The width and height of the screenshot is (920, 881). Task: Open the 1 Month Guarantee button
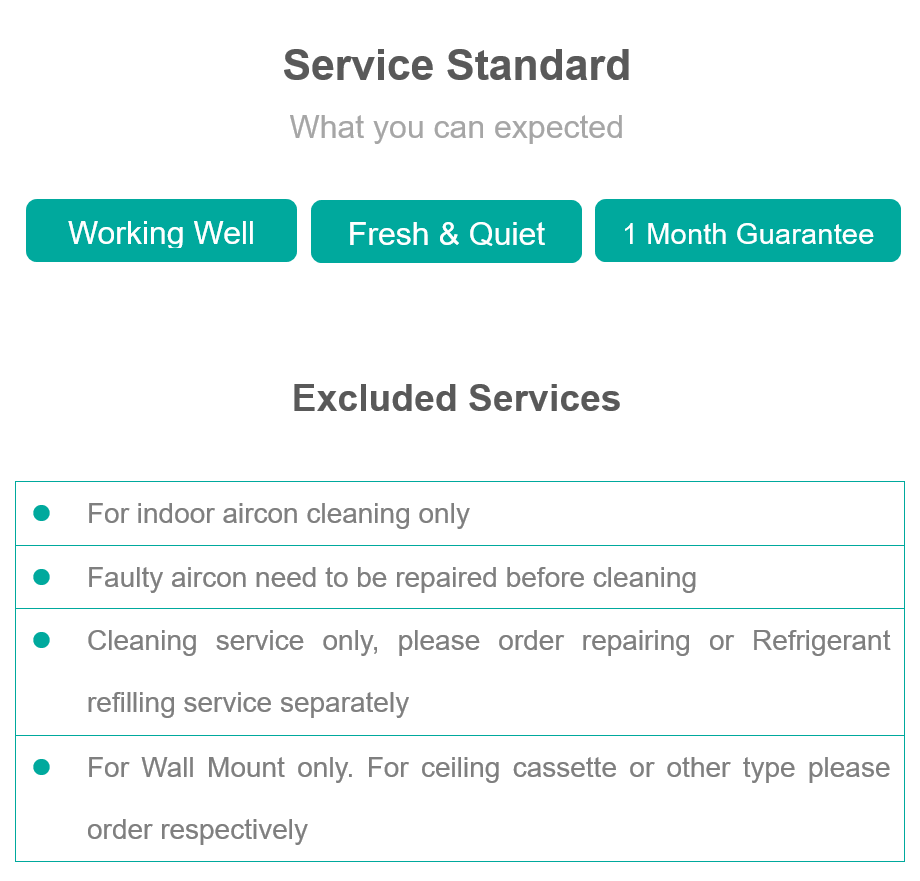point(748,231)
